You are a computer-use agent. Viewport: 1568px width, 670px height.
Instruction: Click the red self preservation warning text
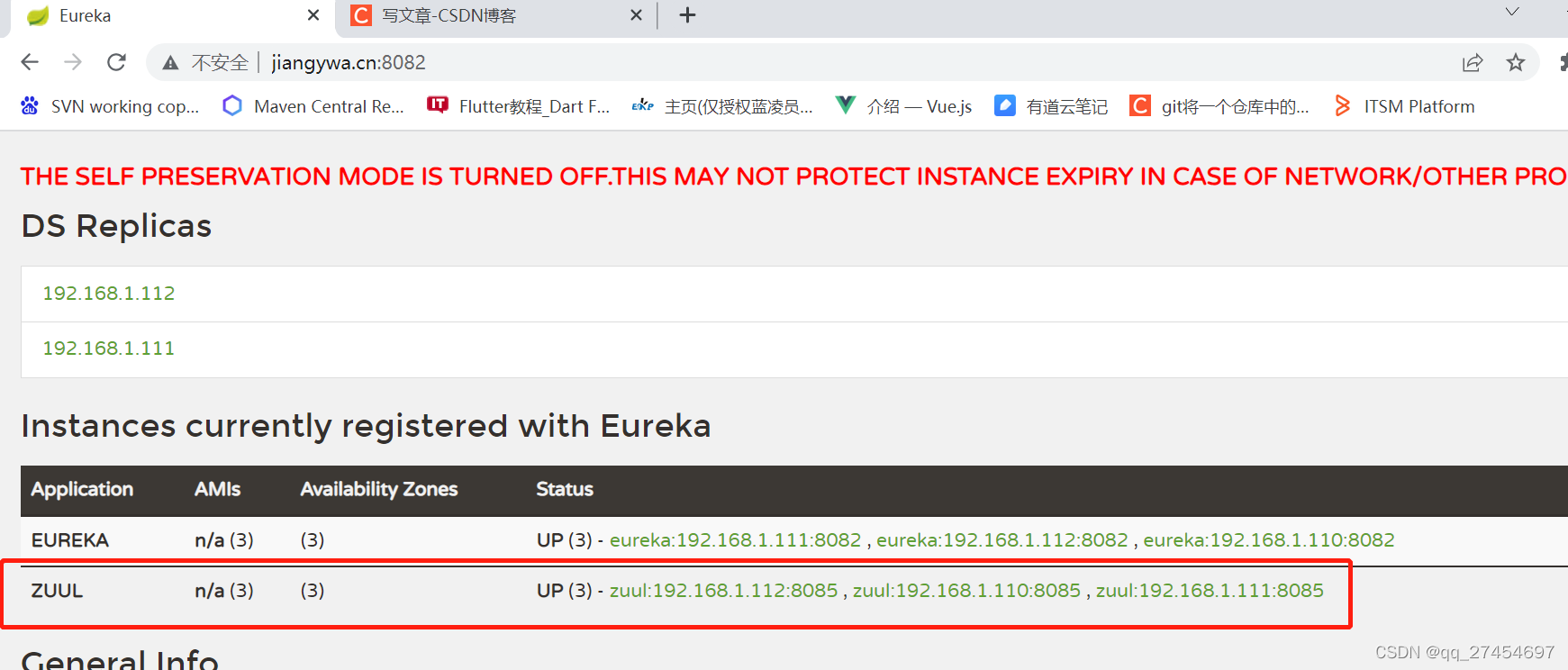click(793, 176)
